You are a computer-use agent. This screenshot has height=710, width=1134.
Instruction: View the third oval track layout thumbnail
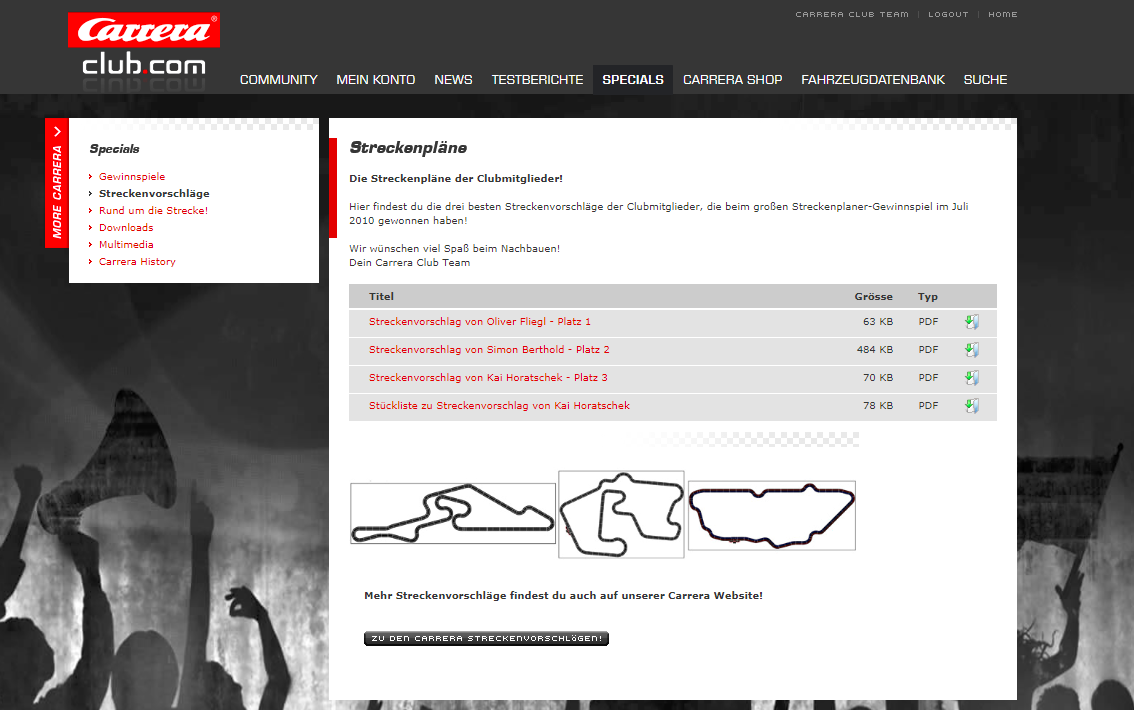click(x=772, y=516)
